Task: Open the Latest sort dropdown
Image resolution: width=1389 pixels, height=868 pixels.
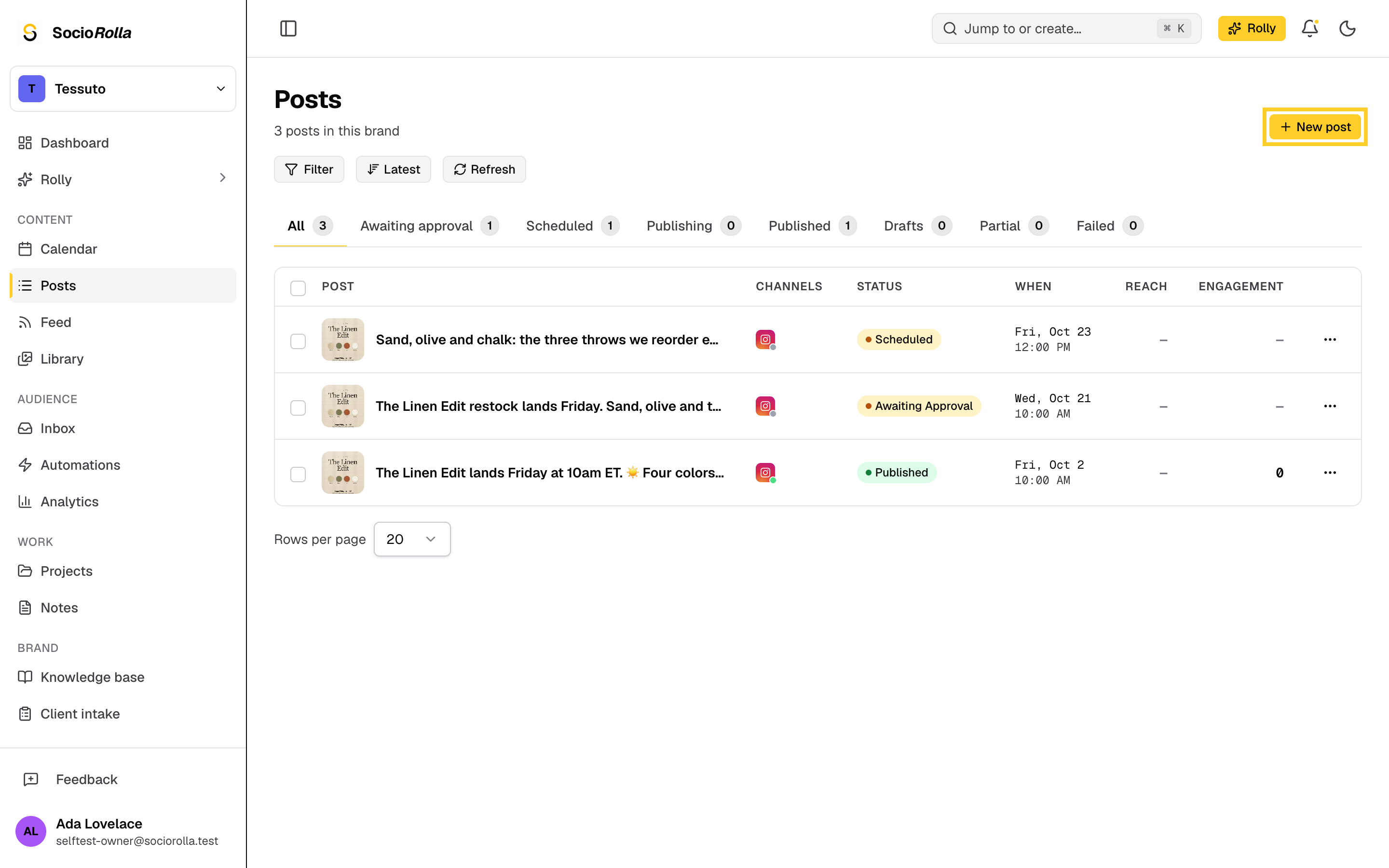Action: [393, 169]
